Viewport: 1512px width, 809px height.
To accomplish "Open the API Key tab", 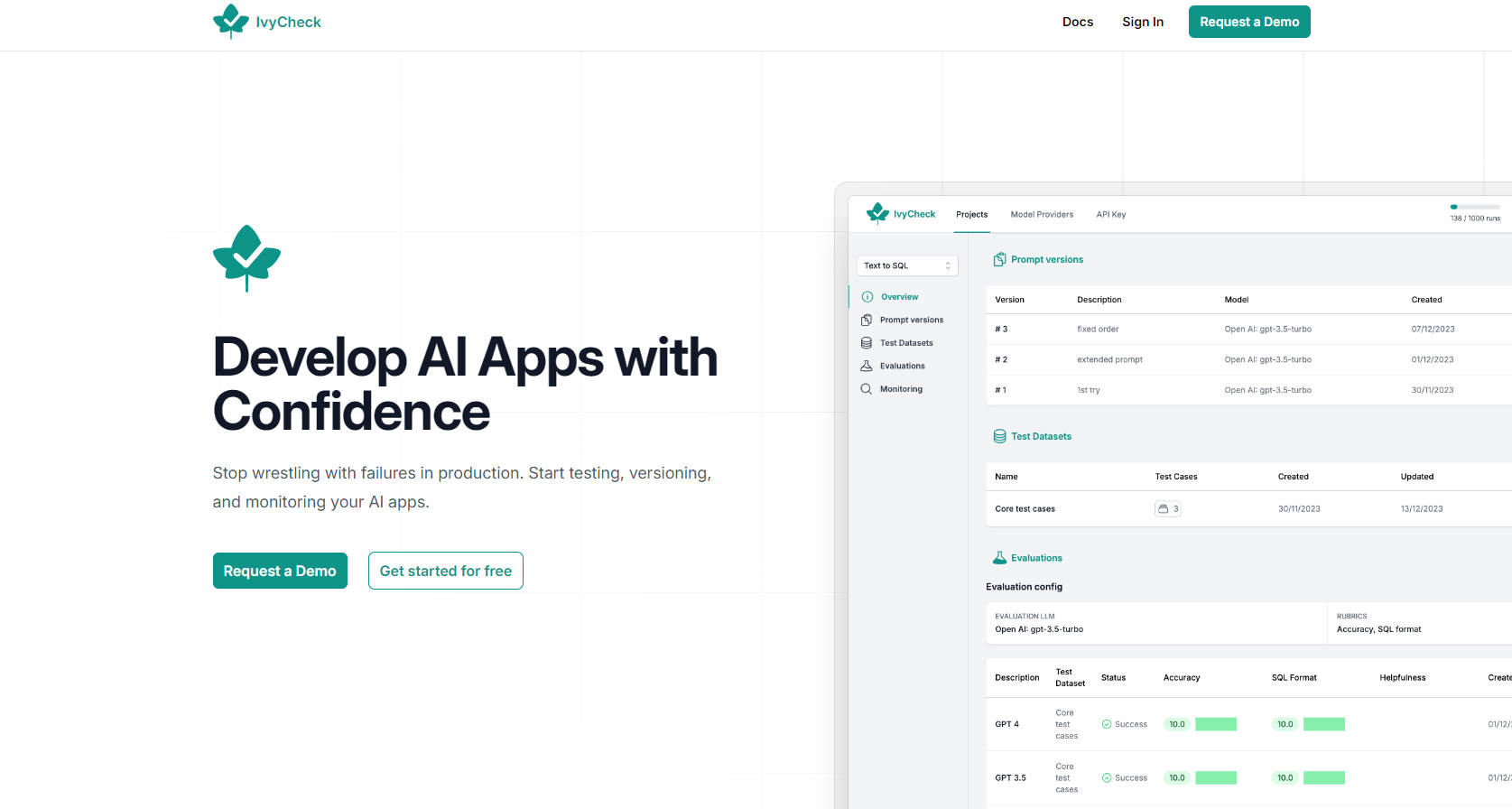I will pos(1111,214).
